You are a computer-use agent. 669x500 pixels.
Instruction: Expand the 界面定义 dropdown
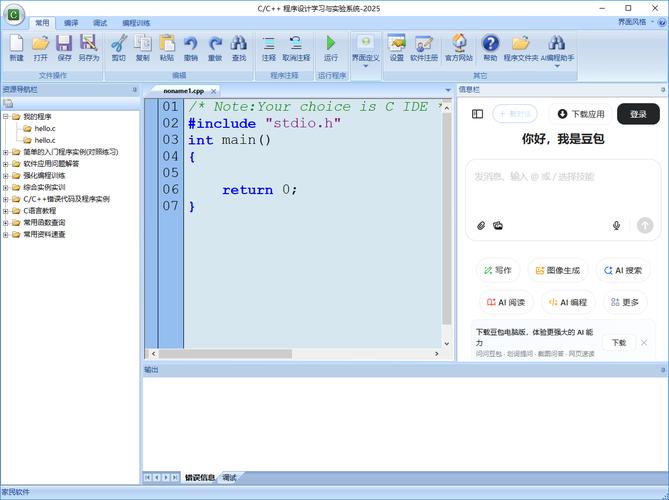(365, 66)
